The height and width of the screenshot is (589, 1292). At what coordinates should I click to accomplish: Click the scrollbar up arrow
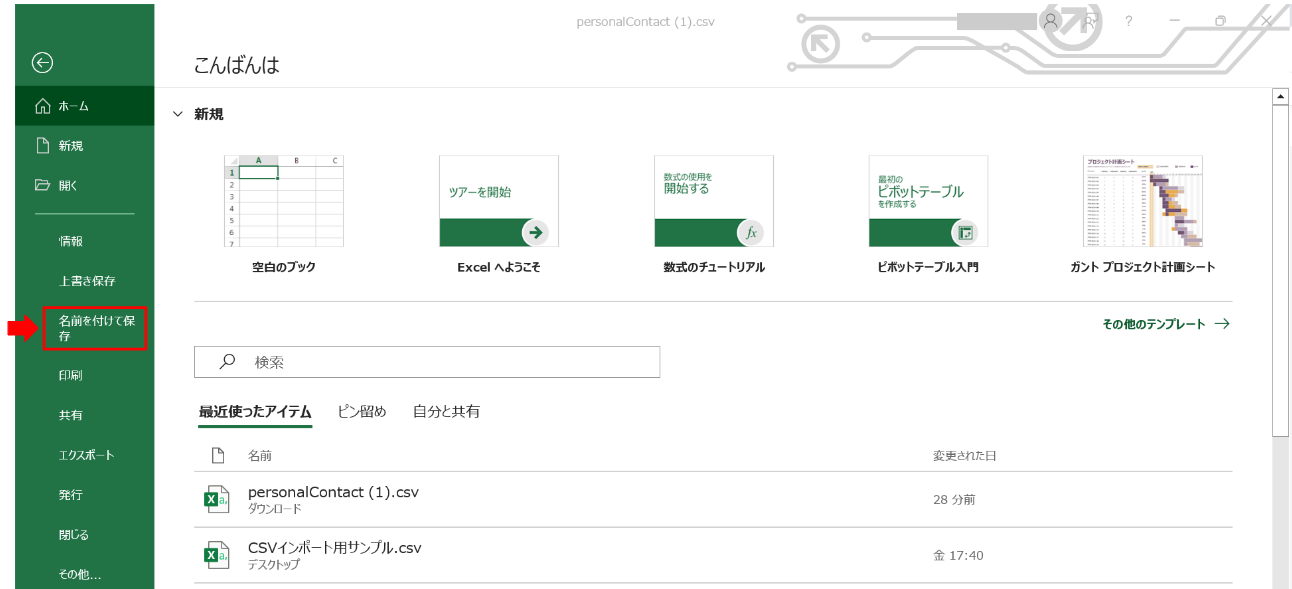[x=1280, y=97]
